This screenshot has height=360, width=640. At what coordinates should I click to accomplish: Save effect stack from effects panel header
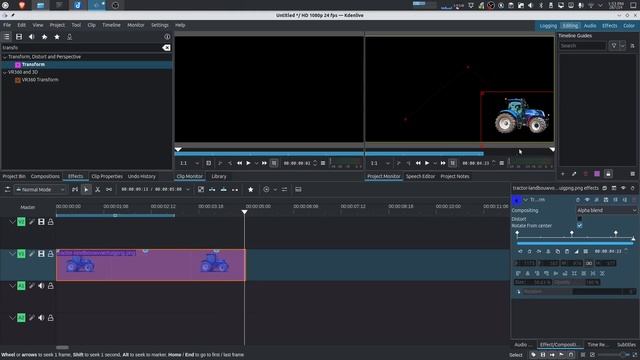point(614,188)
